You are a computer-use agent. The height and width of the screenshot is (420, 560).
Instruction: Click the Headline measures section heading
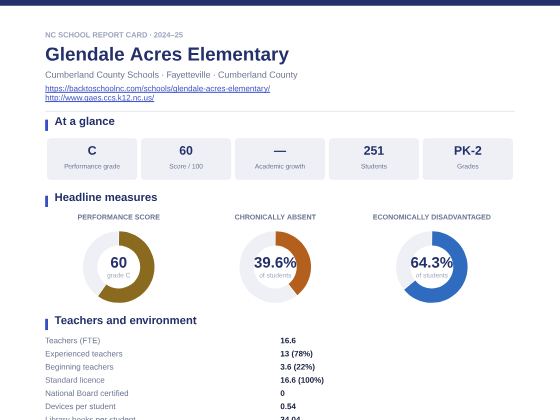pos(106,197)
